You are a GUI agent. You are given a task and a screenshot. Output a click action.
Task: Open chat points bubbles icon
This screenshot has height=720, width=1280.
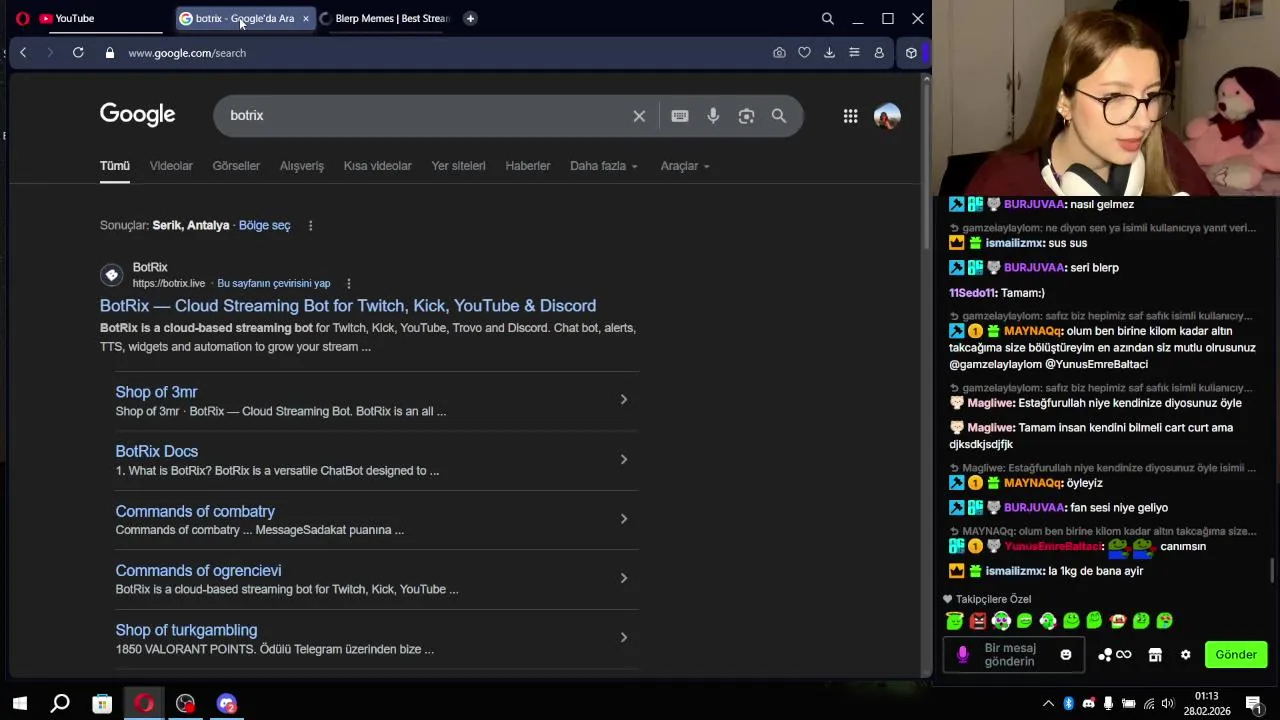pos(1105,655)
